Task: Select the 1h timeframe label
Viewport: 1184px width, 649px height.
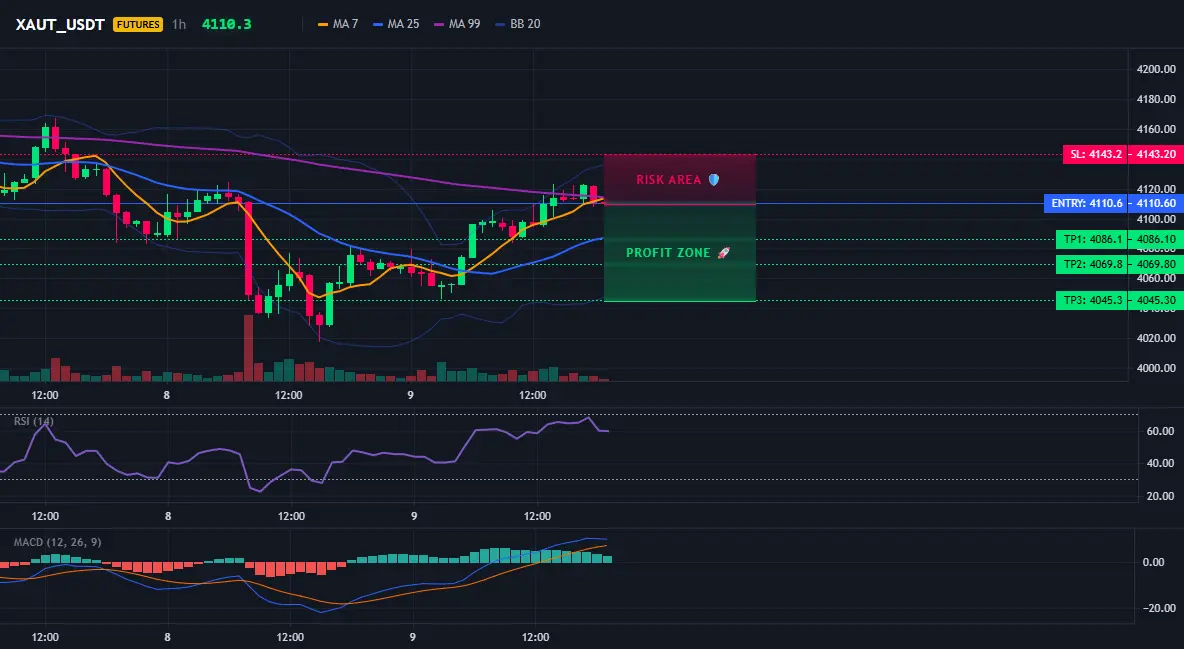Action: [179, 24]
